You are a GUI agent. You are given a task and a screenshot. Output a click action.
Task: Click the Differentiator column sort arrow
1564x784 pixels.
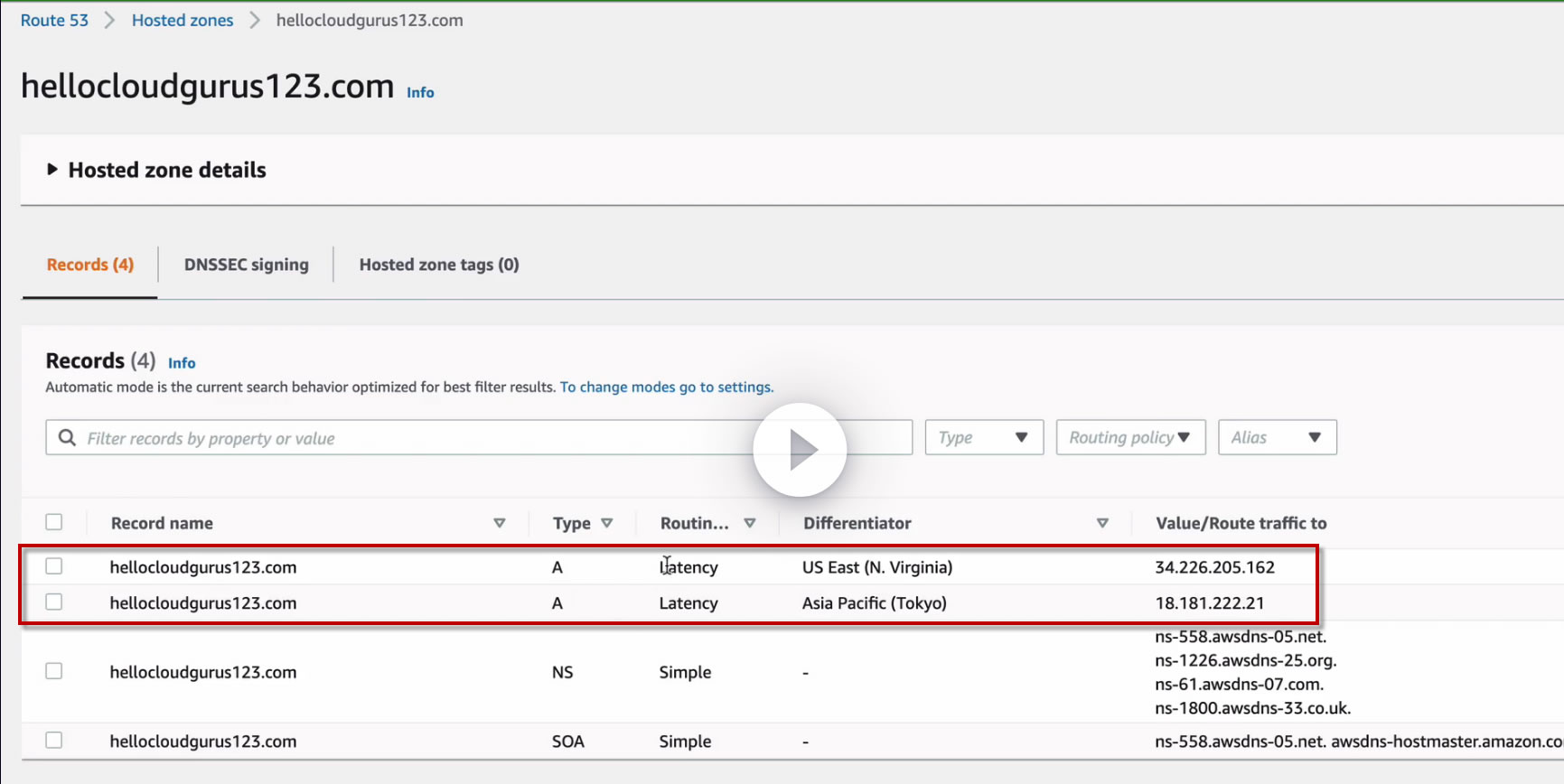[1102, 523]
